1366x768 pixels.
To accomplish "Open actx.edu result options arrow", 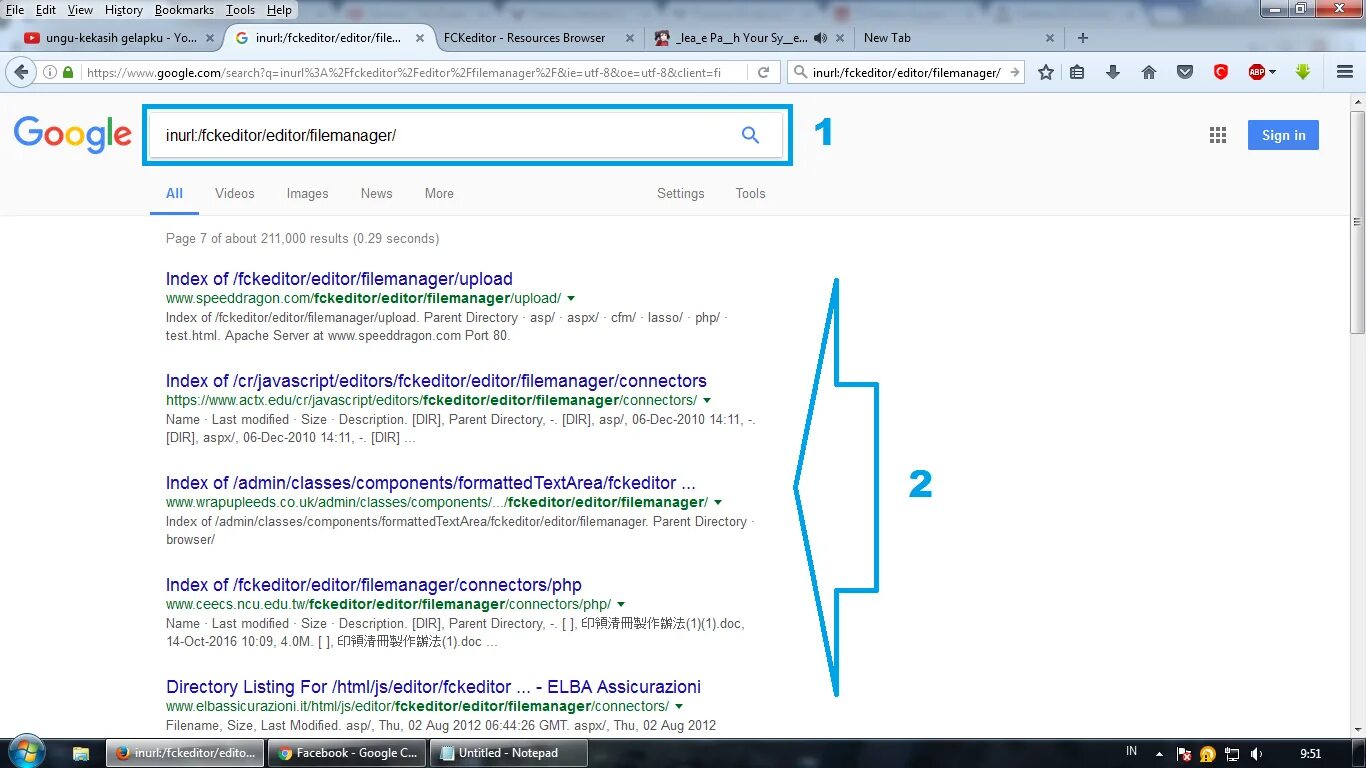I will 707,401.
